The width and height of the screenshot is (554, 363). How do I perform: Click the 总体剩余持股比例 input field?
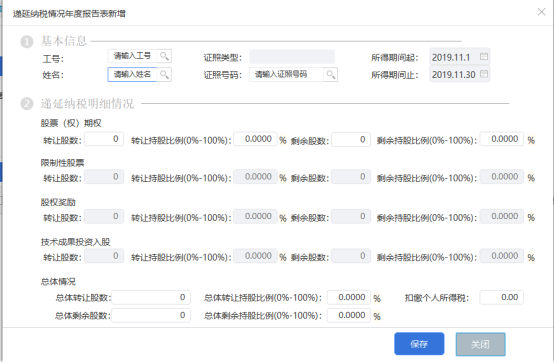pyautogui.click(x=349, y=315)
